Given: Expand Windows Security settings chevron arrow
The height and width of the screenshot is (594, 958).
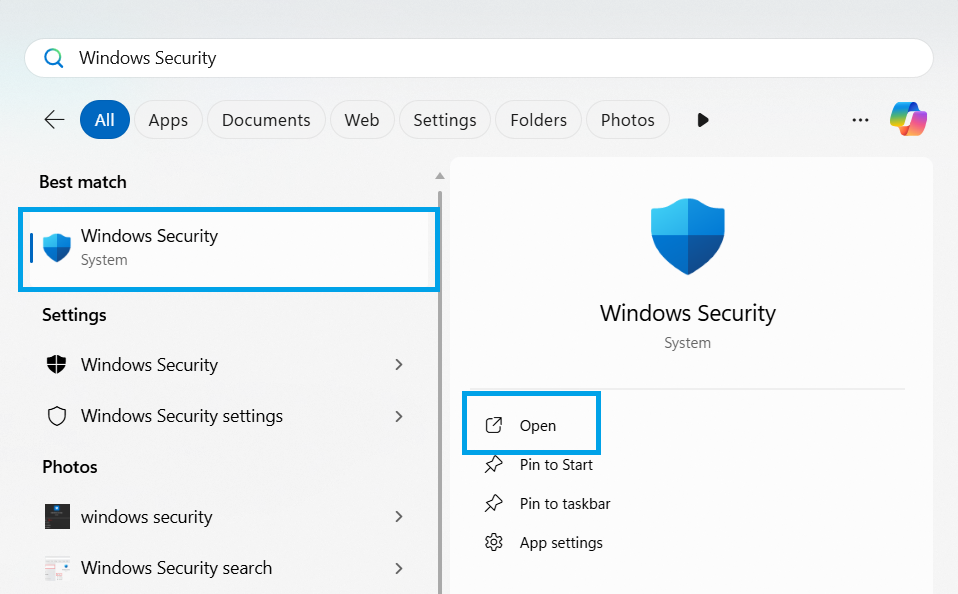Looking at the screenshot, I should tap(399, 416).
